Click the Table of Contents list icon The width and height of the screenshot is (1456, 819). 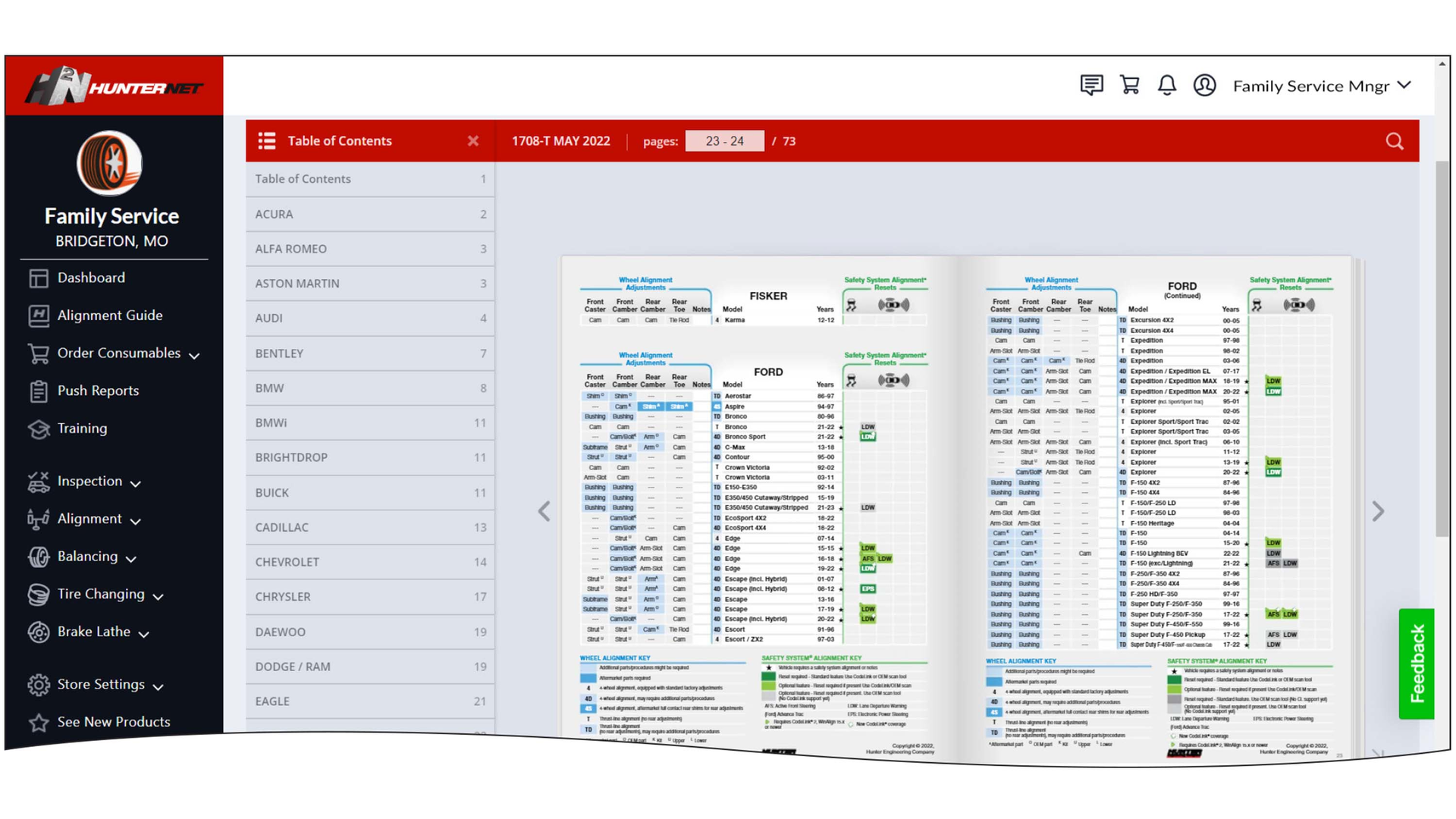(267, 141)
